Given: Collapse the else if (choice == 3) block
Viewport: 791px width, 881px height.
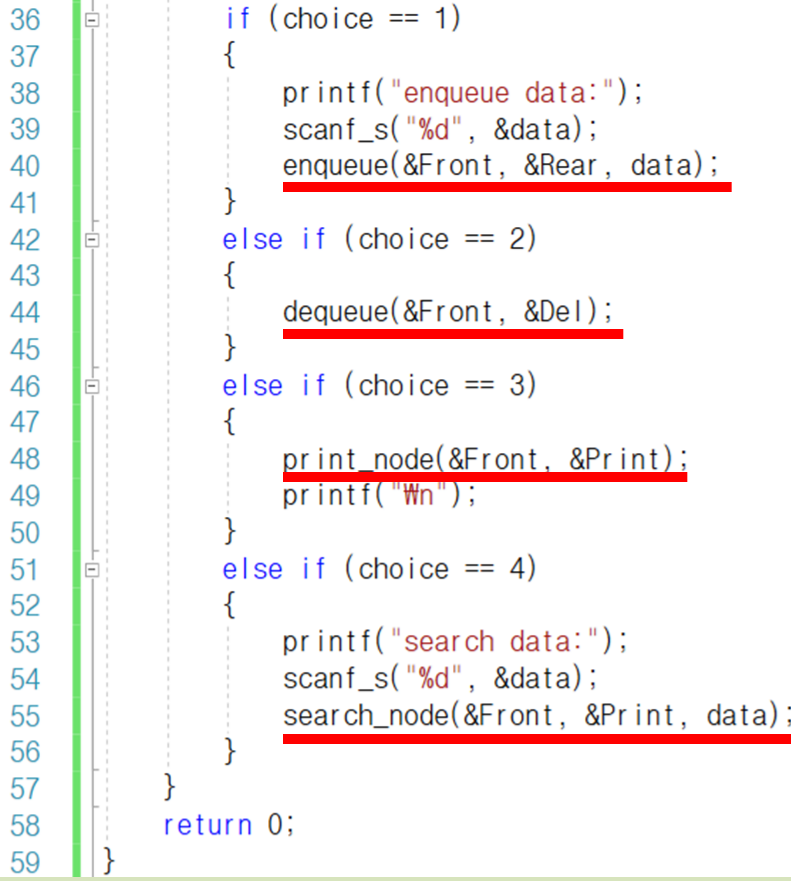Looking at the screenshot, I should pyautogui.click(x=92, y=387).
